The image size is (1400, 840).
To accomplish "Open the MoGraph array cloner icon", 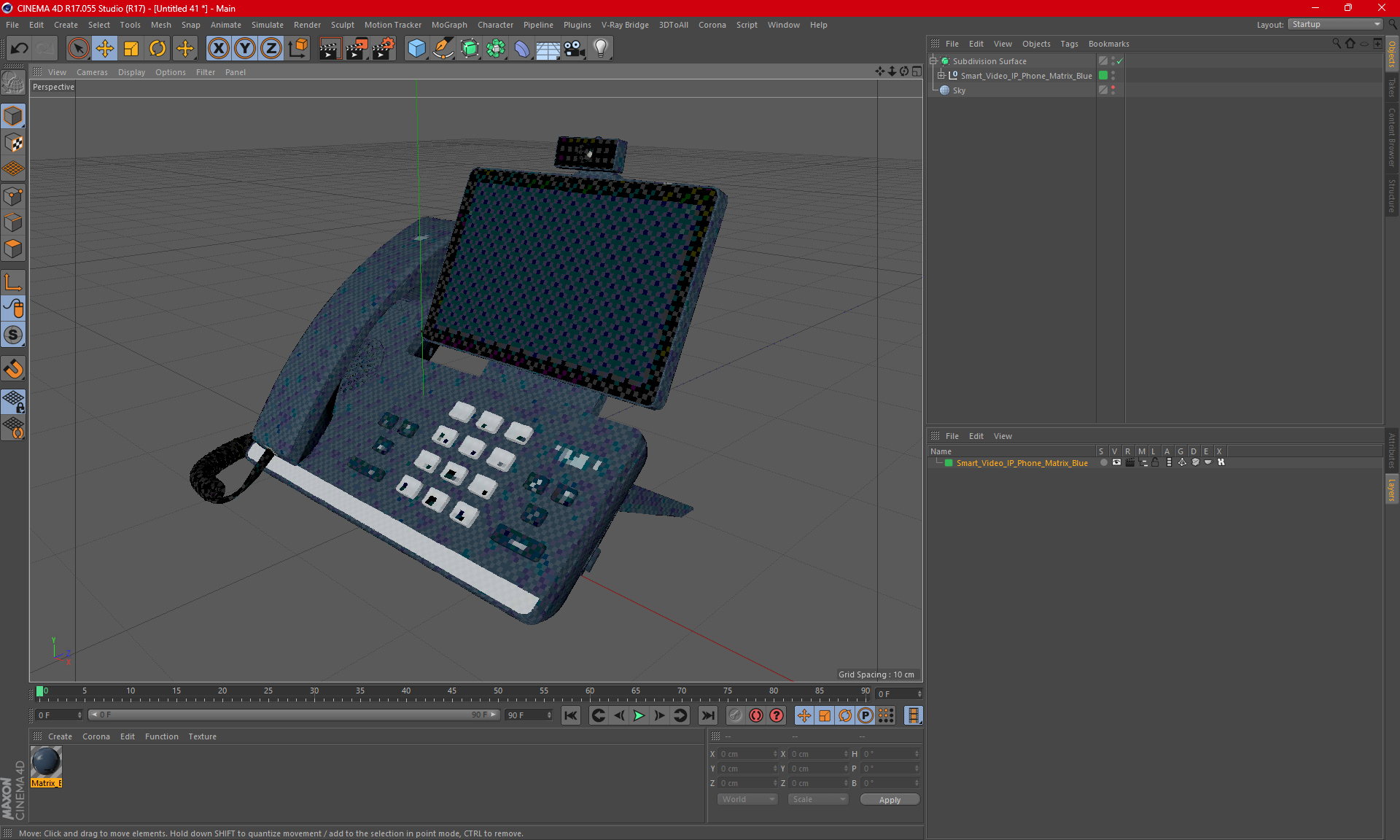I will pos(497,49).
